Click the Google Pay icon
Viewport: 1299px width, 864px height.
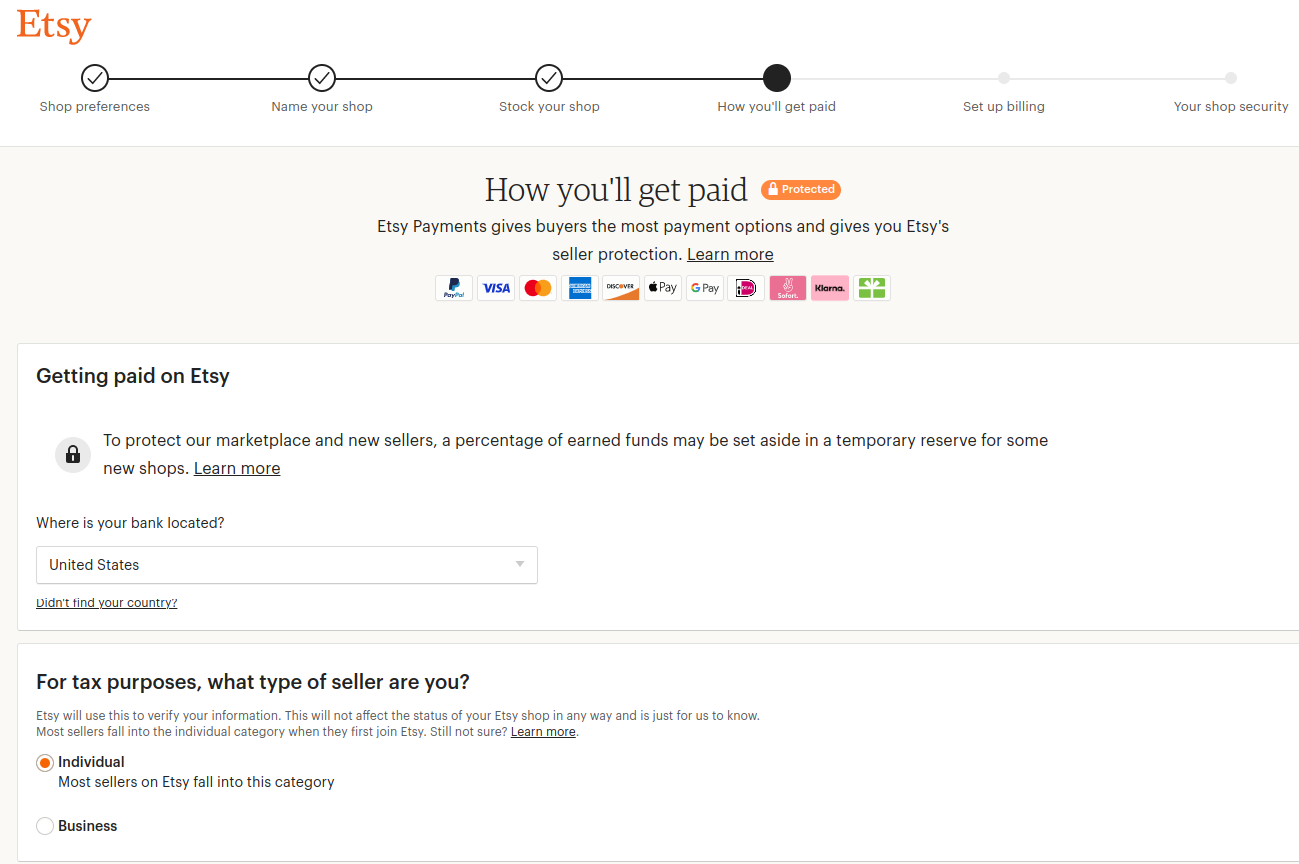[x=705, y=288]
